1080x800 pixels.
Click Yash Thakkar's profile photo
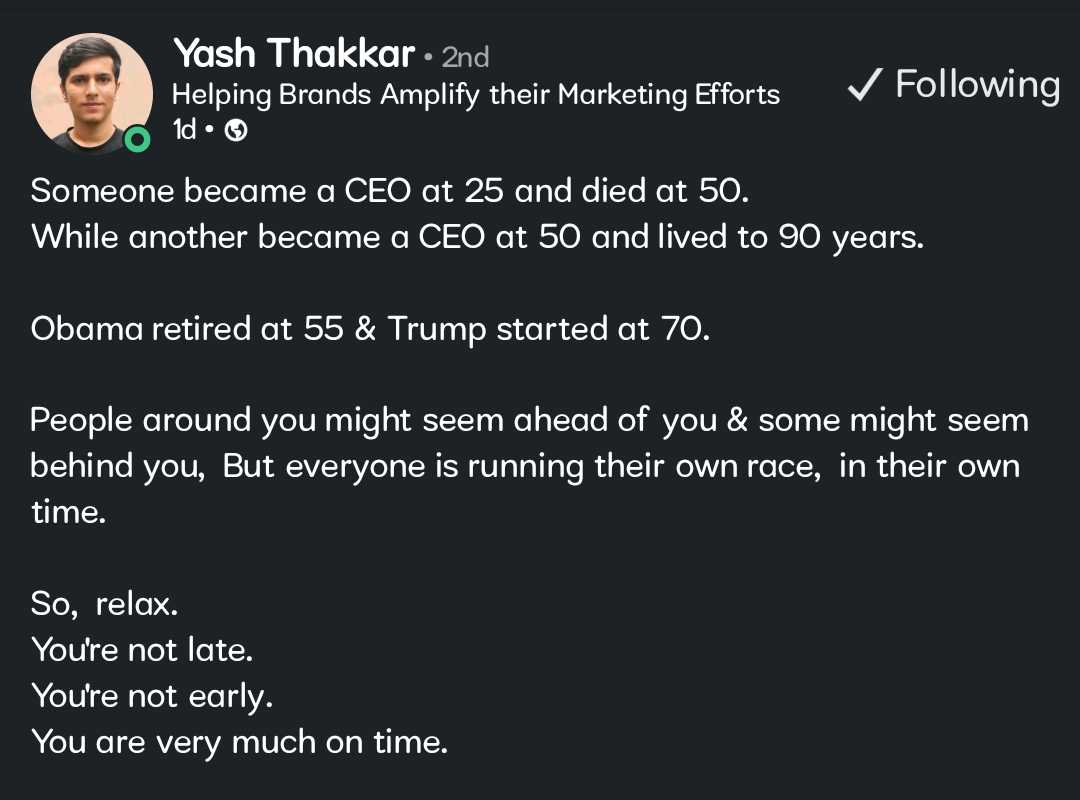[x=91, y=92]
